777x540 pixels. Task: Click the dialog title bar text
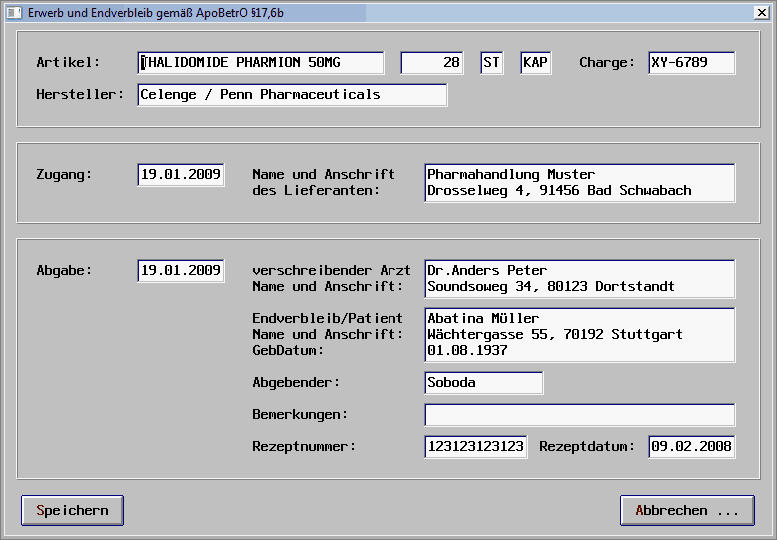point(155,12)
